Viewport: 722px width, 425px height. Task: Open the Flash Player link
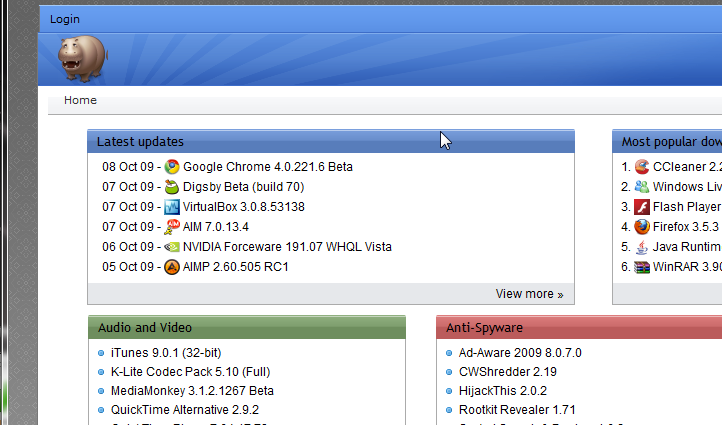[x=687, y=207]
